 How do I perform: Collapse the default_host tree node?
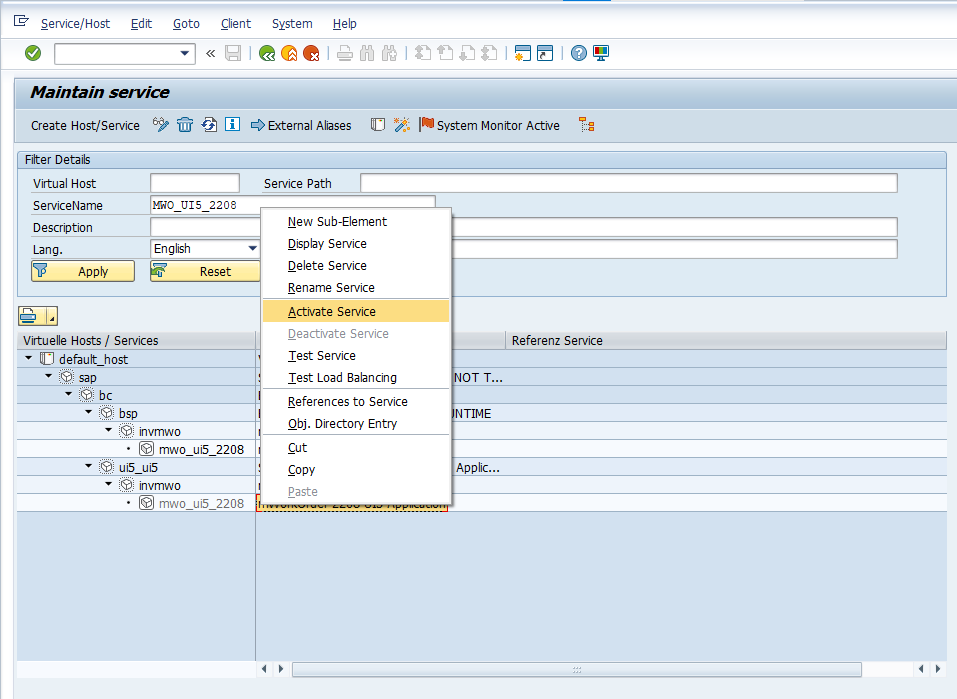(x=28, y=359)
